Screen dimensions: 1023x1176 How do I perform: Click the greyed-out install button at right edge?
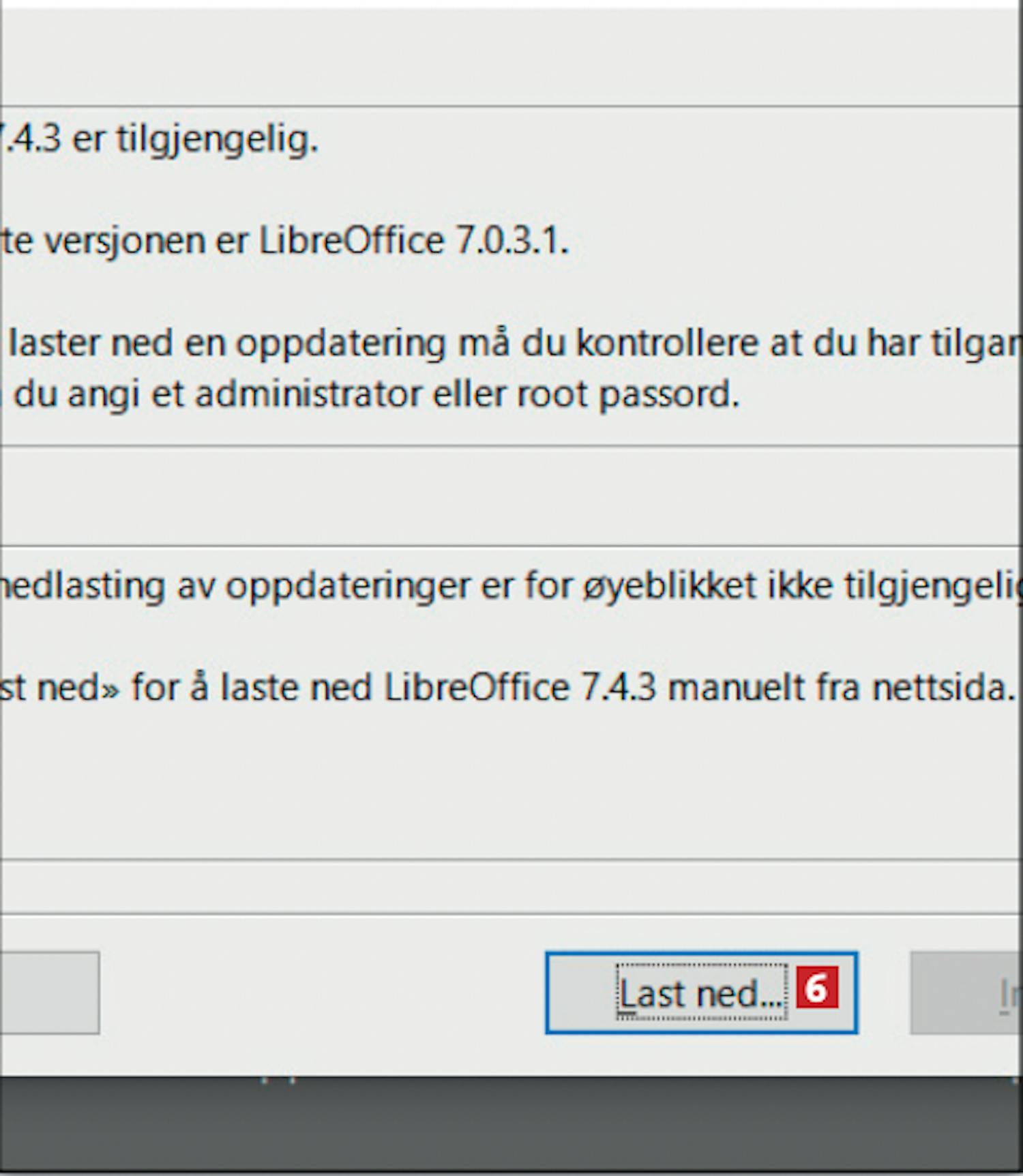point(967,993)
